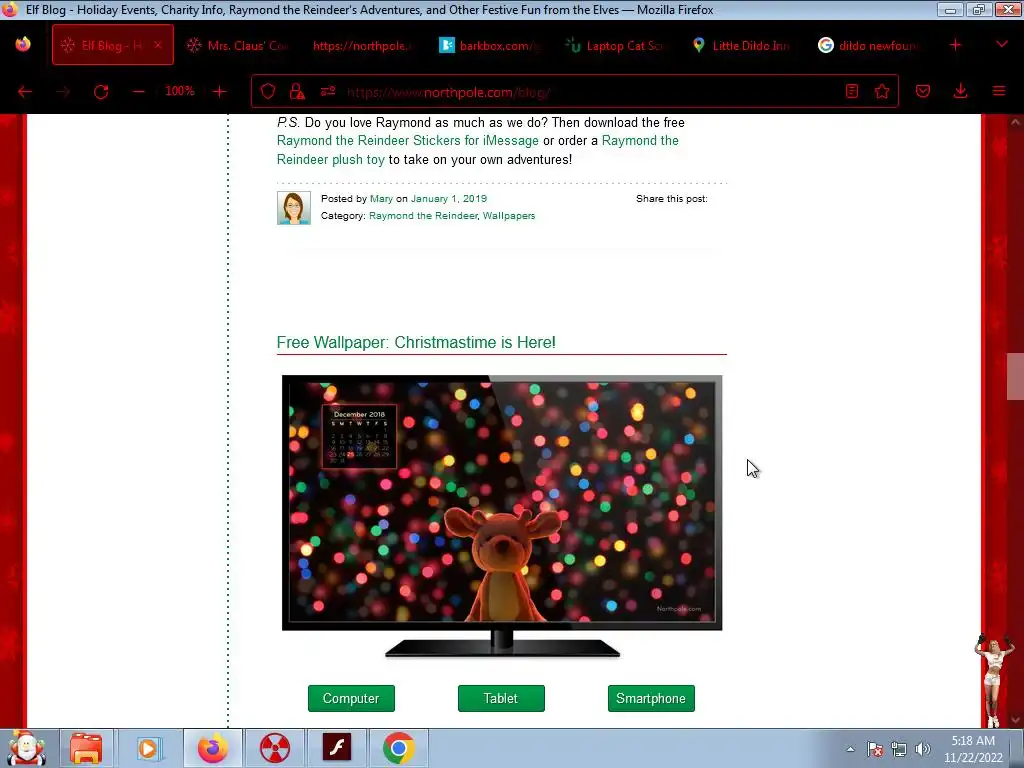This screenshot has height=768, width=1024.
Task: Open the file explorer folder taskbar icon
Action: pos(86,748)
